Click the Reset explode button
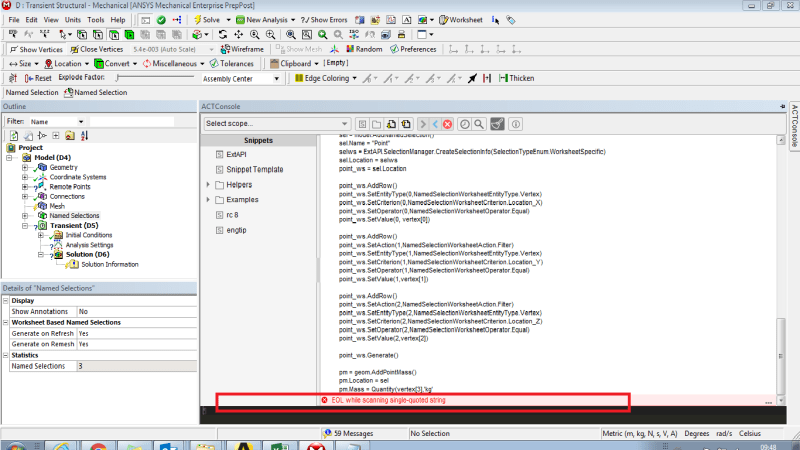Screen dimensions: 800x450 [x=38, y=78]
